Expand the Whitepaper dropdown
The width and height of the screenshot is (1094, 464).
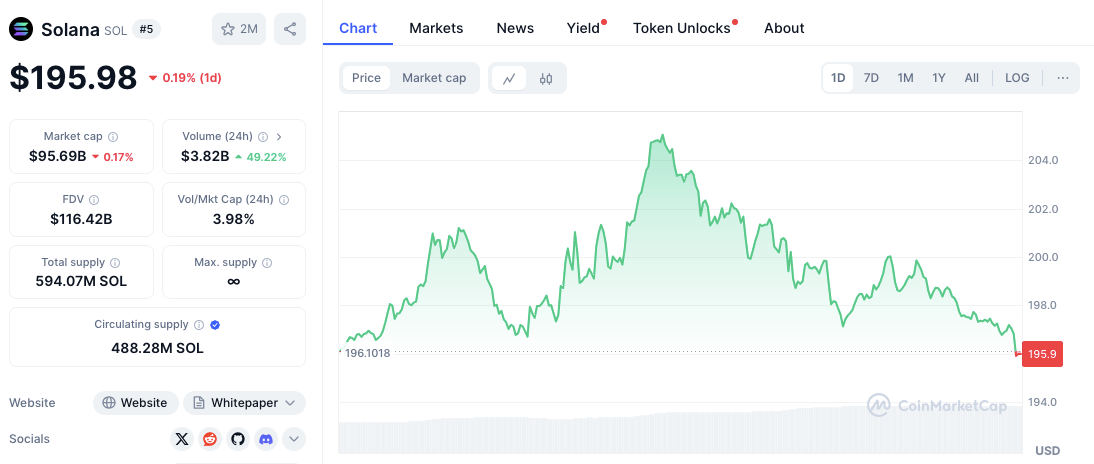tap(244, 403)
